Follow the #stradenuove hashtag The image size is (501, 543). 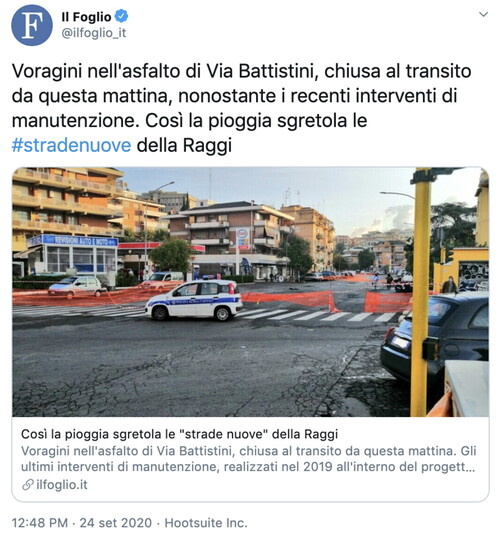[x=71, y=145]
